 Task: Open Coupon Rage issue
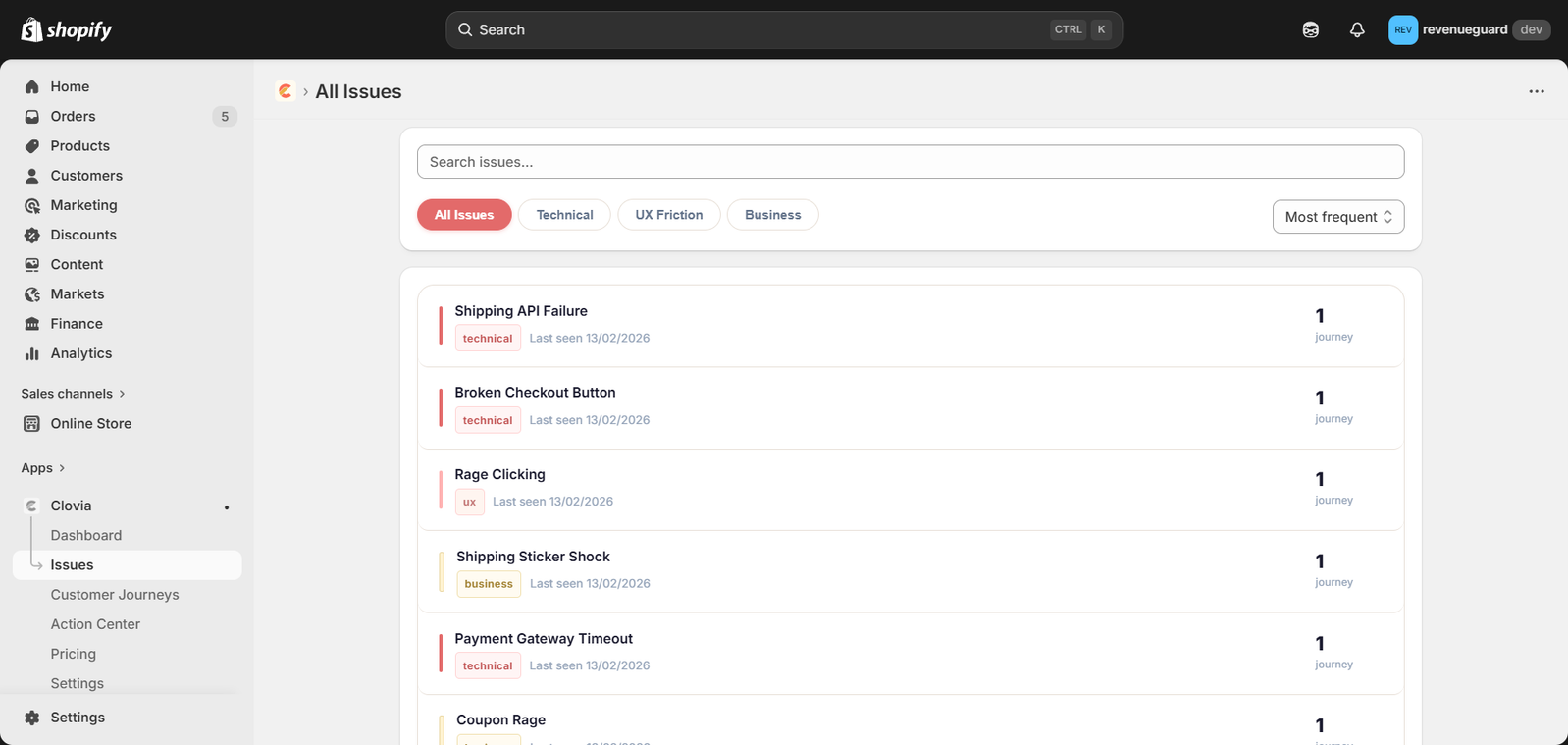(x=911, y=720)
